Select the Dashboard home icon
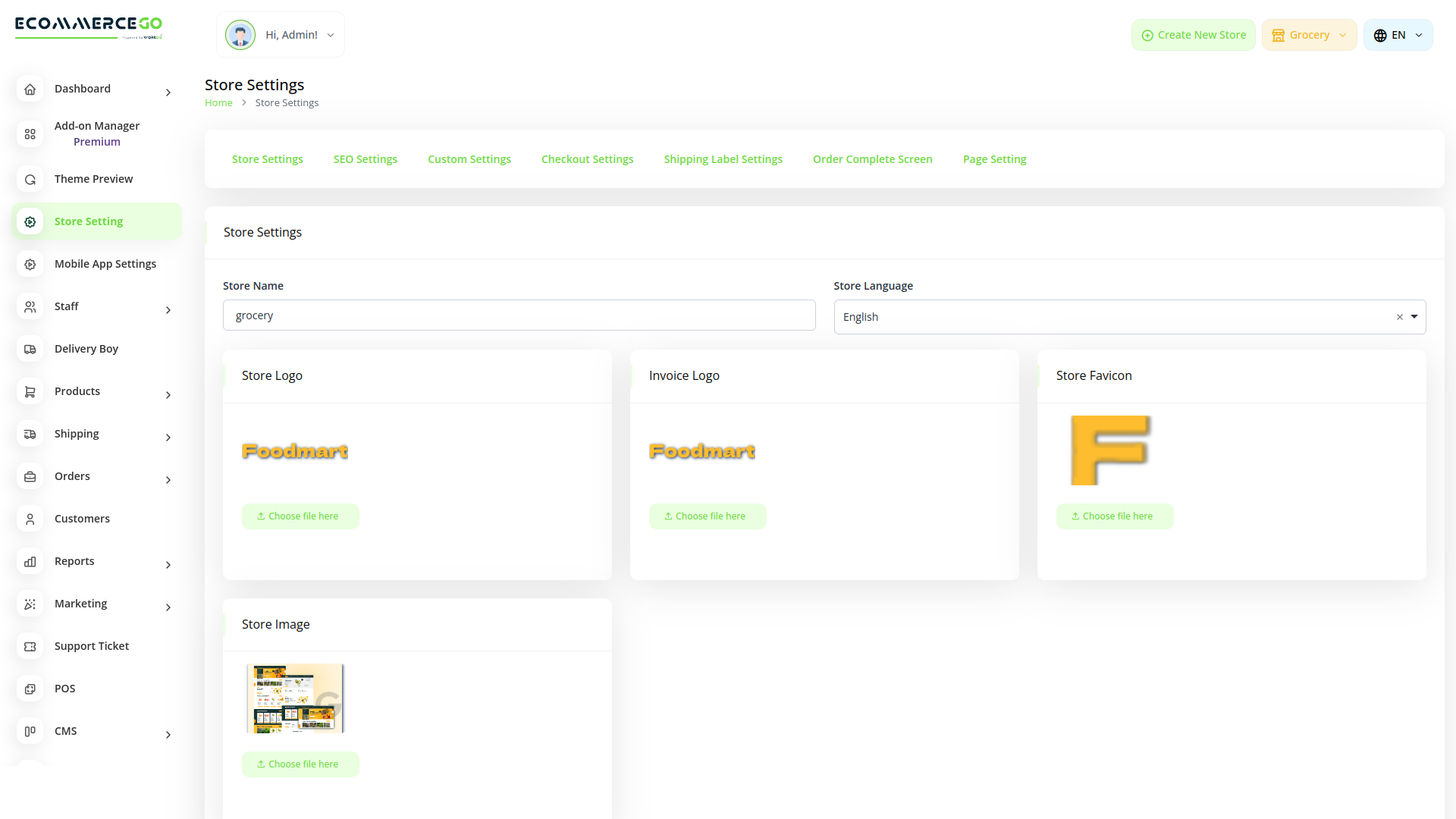Viewport: 1456px width, 819px height. click(x=30, y=89)
